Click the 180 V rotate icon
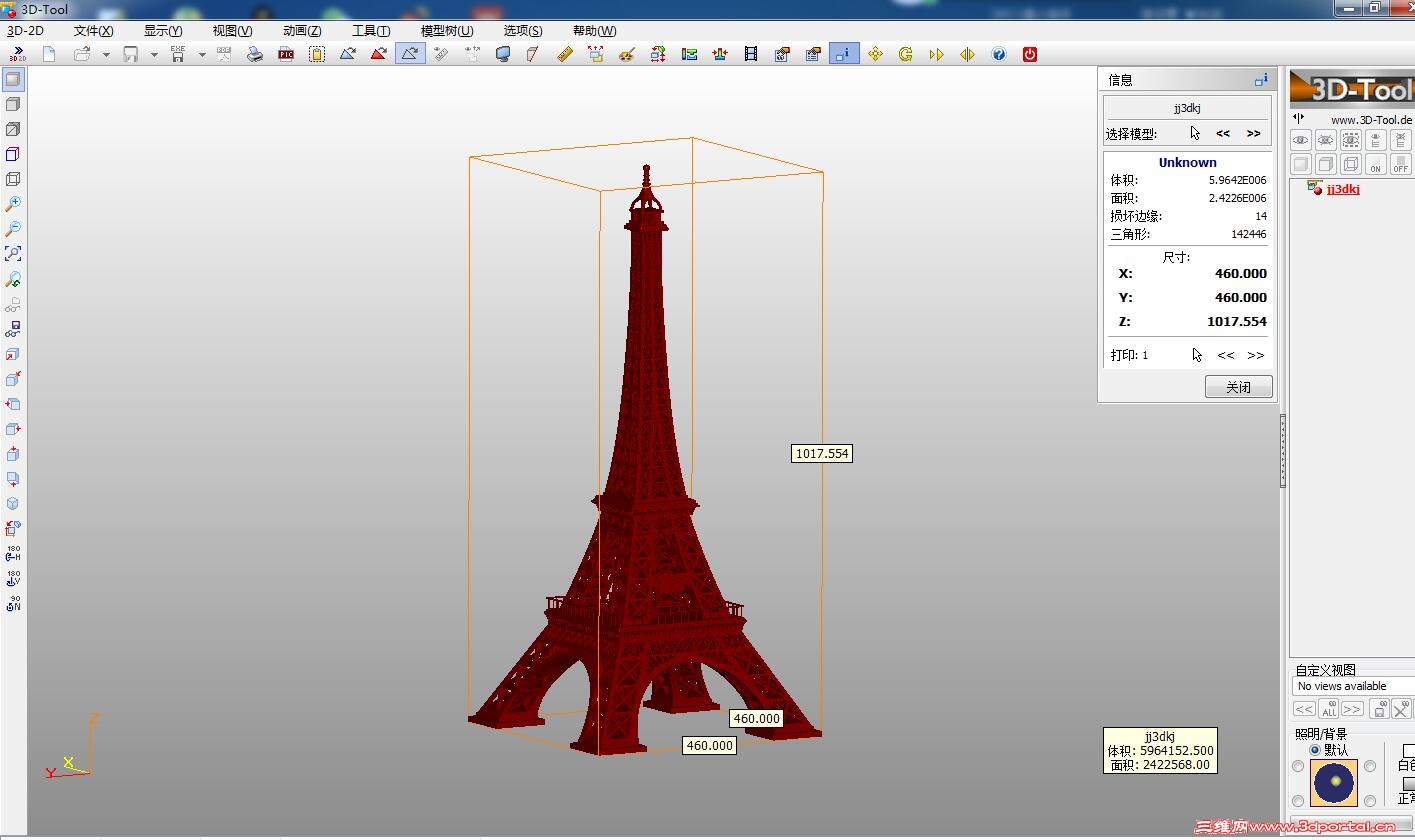Screen dimensions: 1415x840 (x=13, y=579)
